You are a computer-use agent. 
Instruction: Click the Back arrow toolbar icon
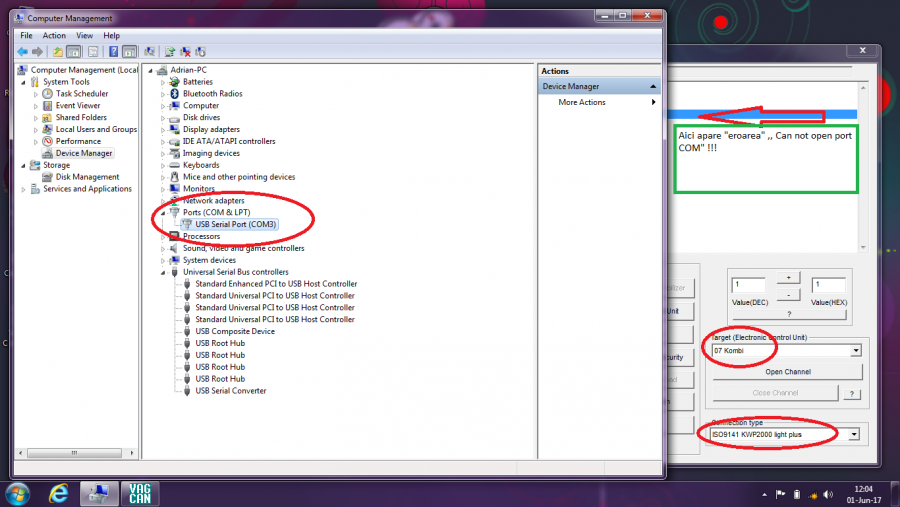pyautogui.click(x=22, y=51)
